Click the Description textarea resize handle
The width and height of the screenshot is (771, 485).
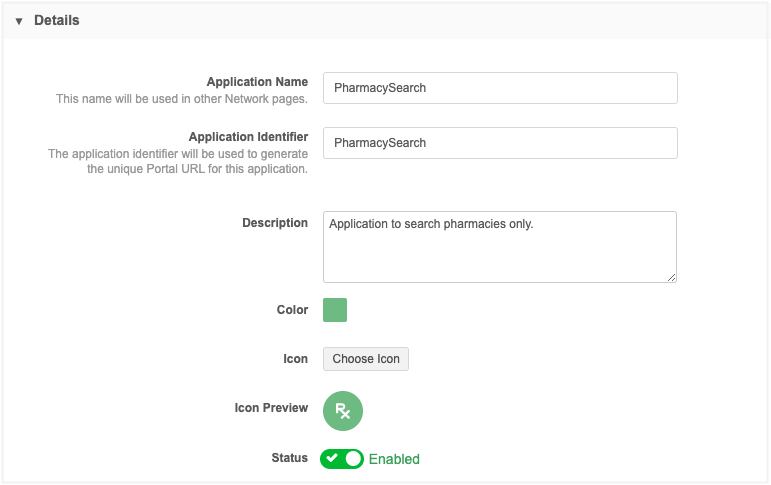point(671,277)
